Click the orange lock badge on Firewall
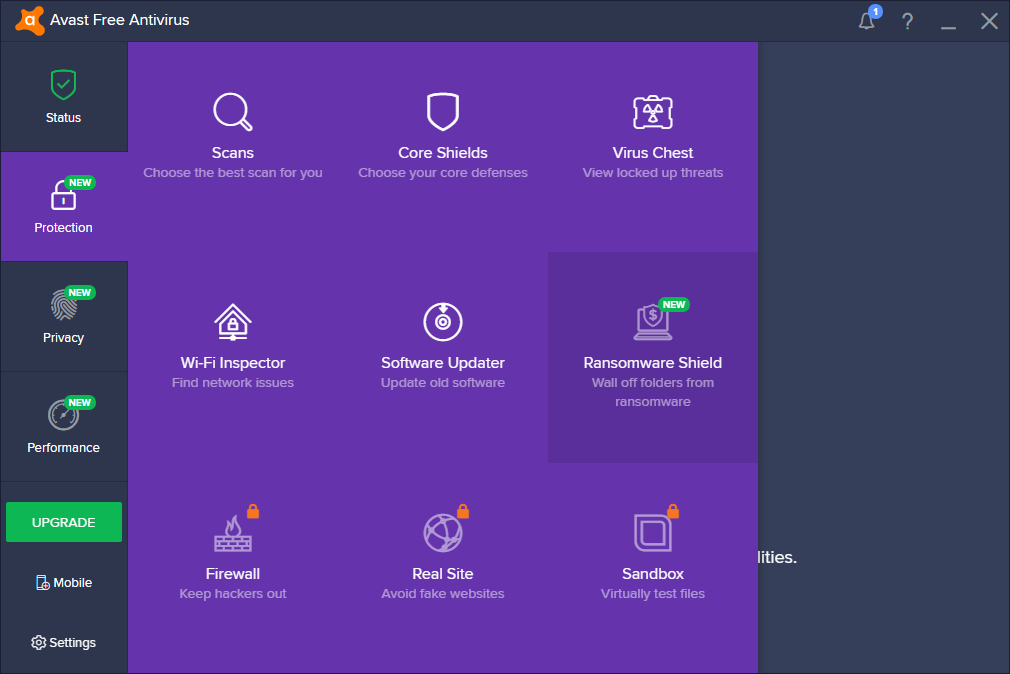Image resolution: width=1010 pixels, height=674 pixels. [x=253, y=511]
